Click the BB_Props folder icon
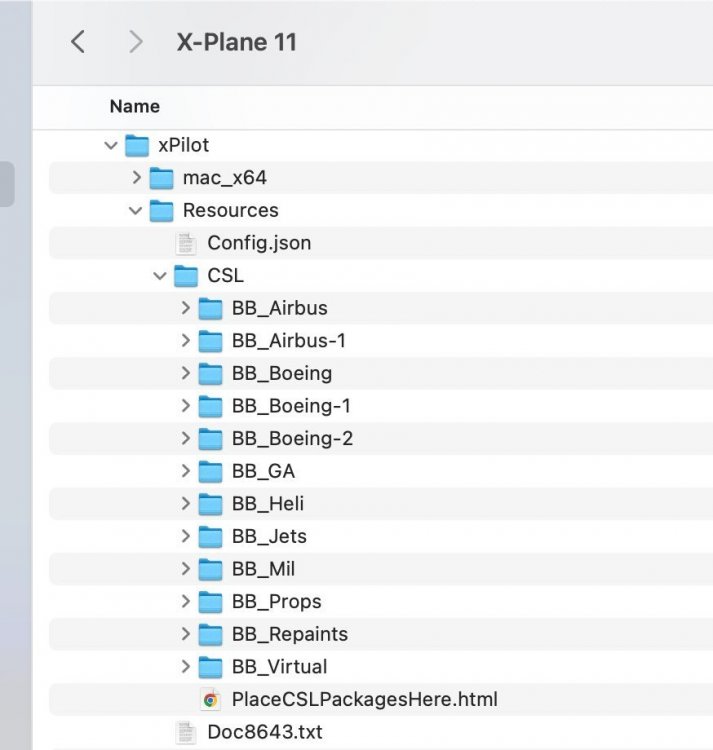 [x=210, y=602]
